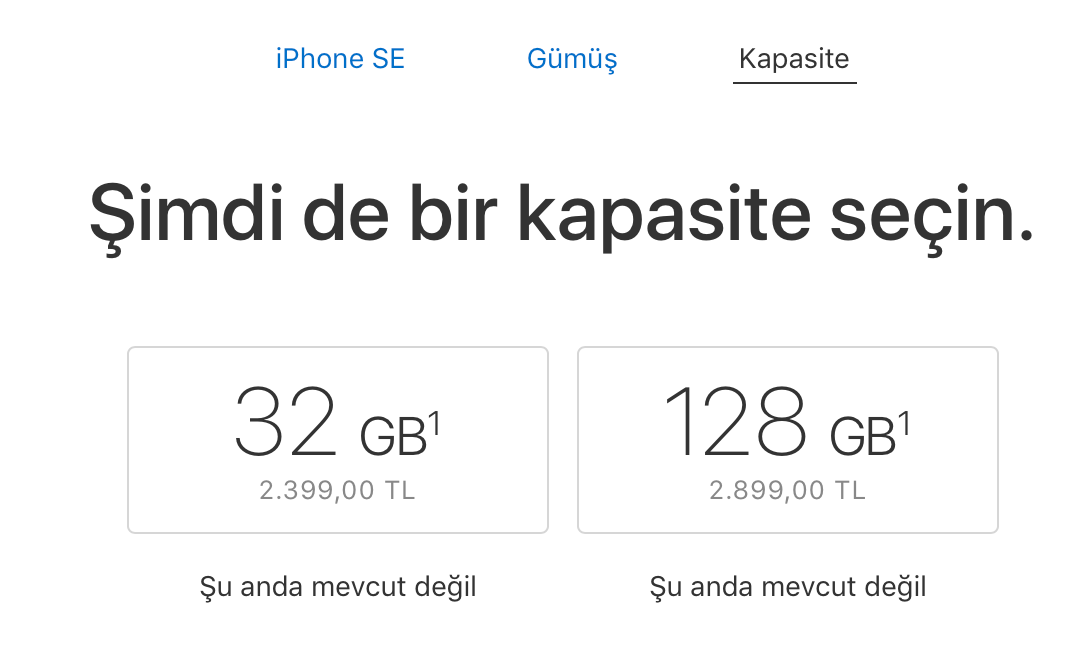Choose the 32 GB capacity option box
The image size is (1090, 648).
click(x=338, y=440)
